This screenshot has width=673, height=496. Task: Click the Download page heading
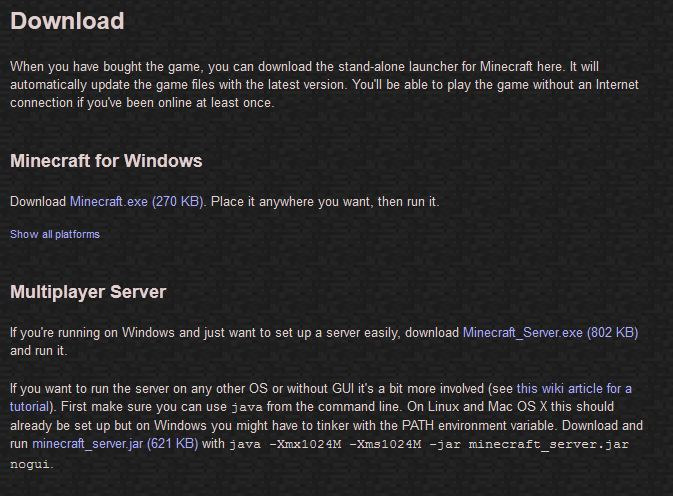point(67,21)
